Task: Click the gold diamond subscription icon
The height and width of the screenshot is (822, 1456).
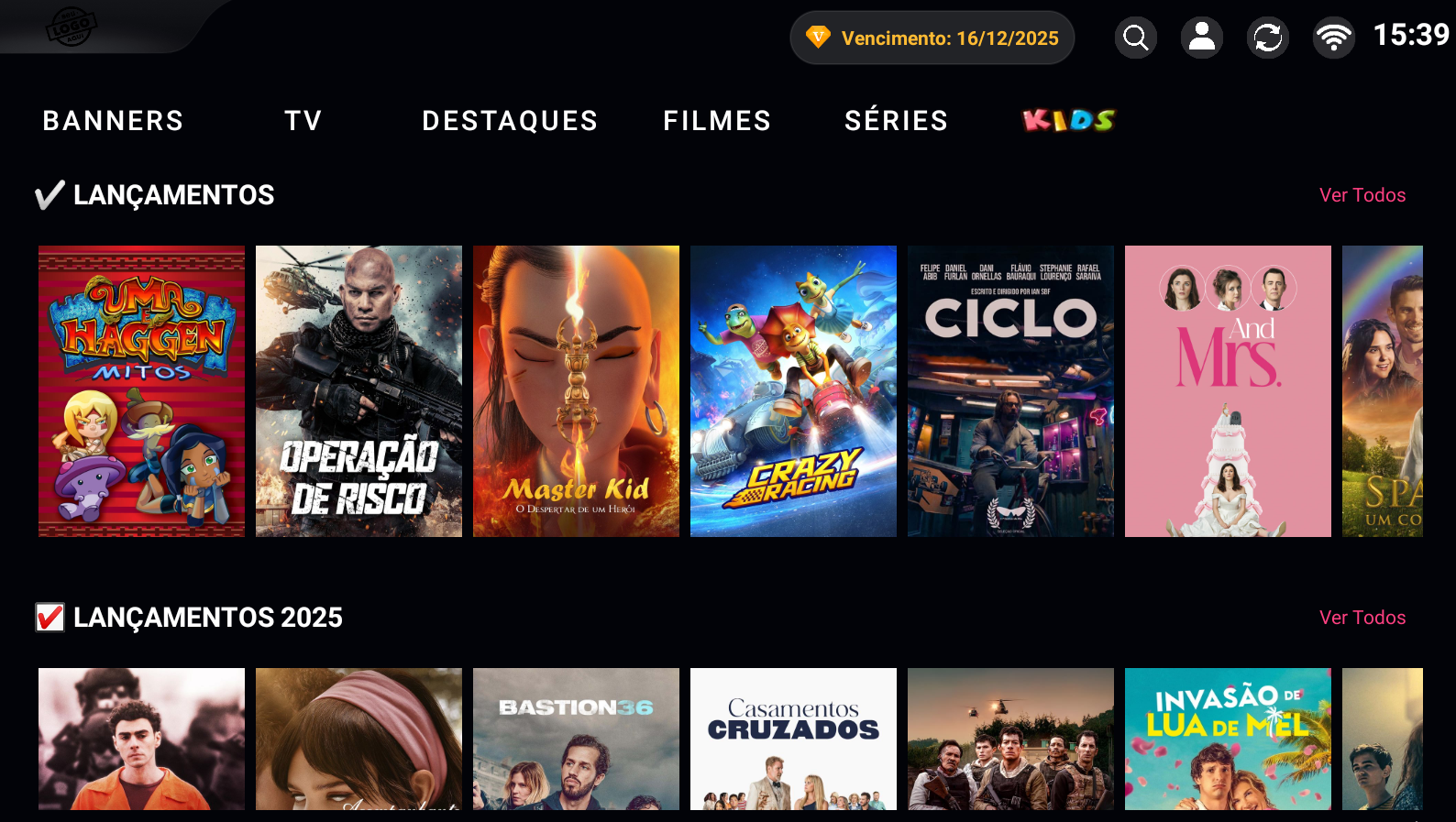Action: click(x=818, y=38)
